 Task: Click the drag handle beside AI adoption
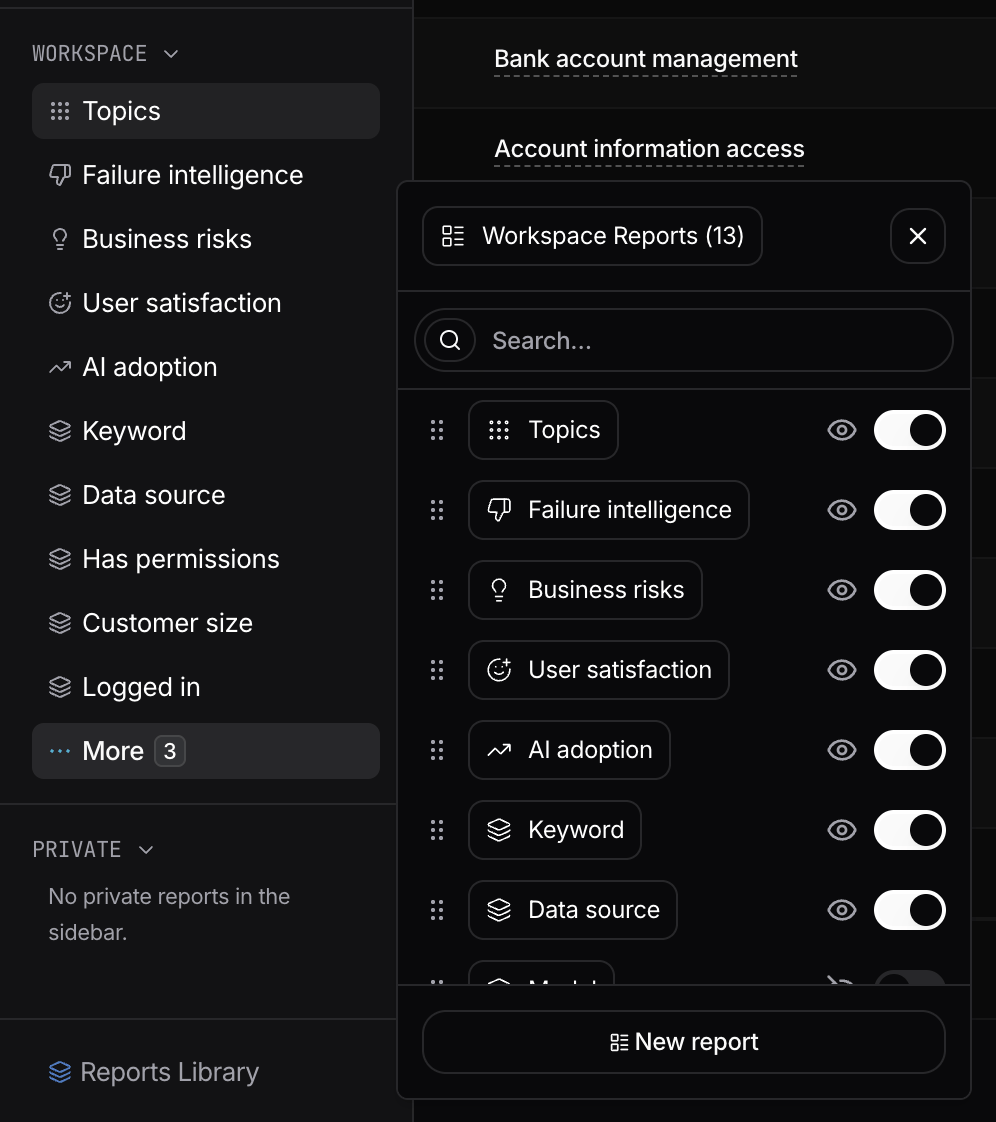point(436,750)
